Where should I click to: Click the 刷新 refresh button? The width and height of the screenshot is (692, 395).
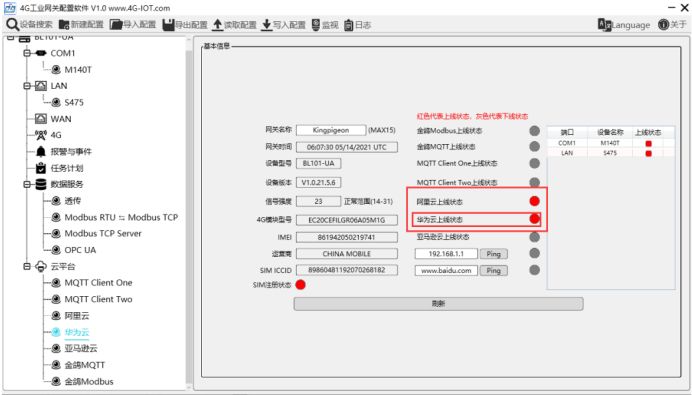(x=438, y=304)
